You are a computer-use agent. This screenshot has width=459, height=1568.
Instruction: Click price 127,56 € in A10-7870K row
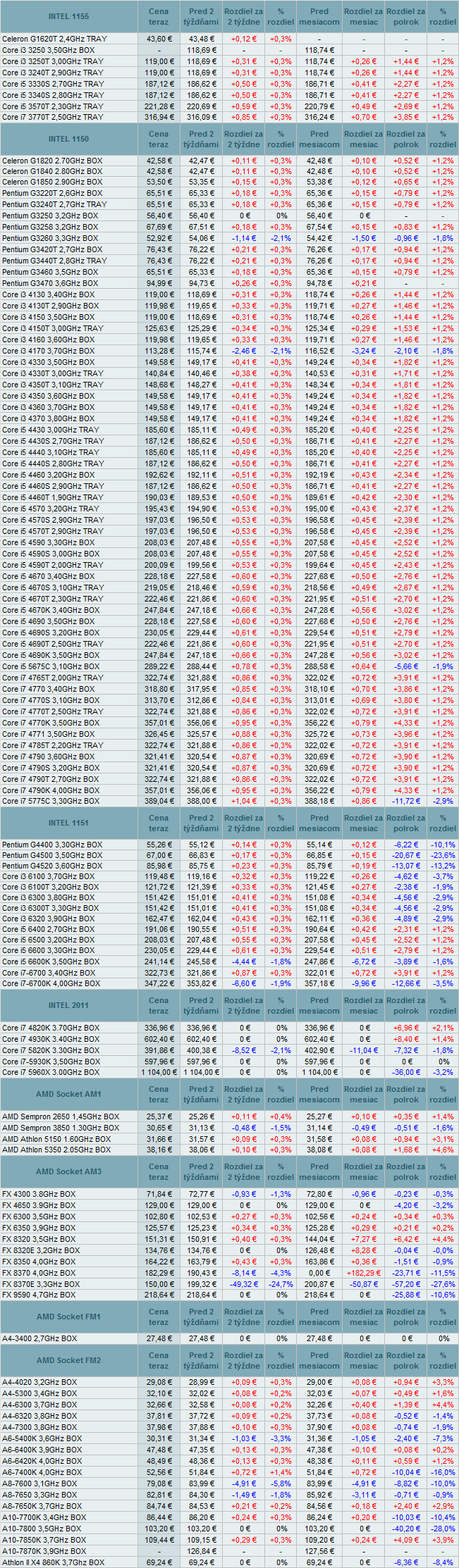coord(319,1551)
